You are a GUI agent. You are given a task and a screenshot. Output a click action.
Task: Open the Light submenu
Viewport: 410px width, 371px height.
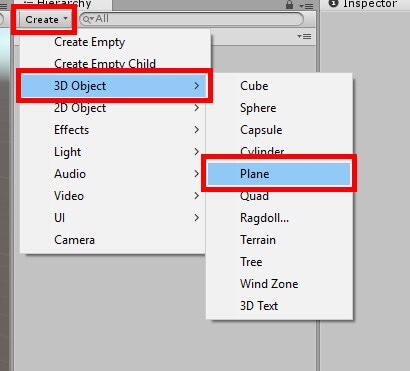tap(113, 152)
